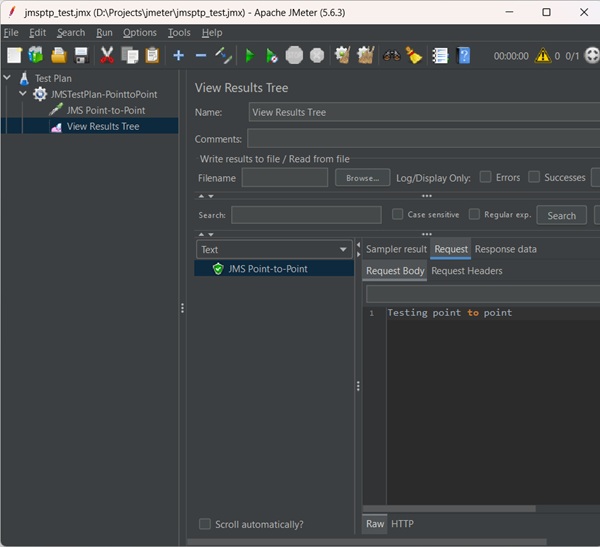Click the binoculars Search icon
600x547 pixels.
point(391,56)
